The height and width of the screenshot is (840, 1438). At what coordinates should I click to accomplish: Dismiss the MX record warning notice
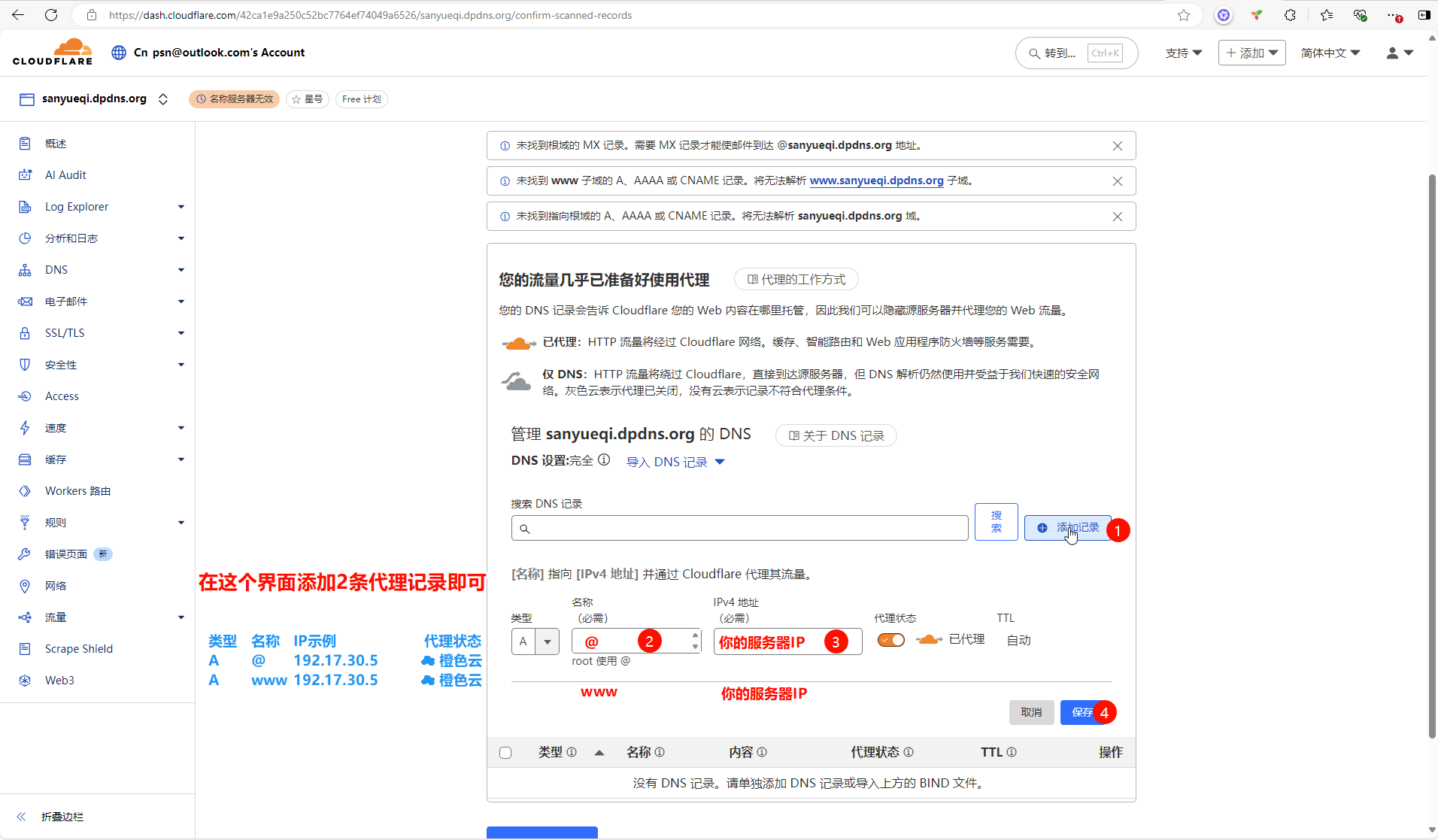(1118, 146)
